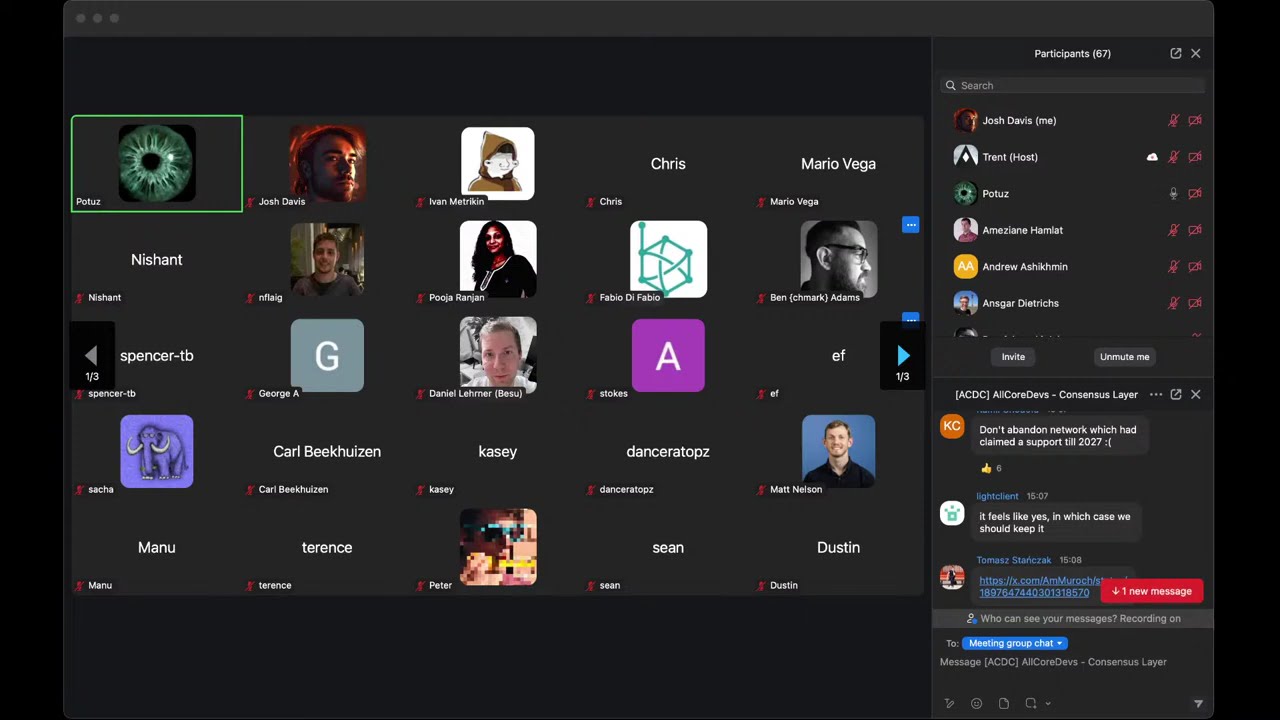Go to next gallery page with right arrow
The width and height of the screenshot is (1280, 720).
pyautogui.click(x=903, y=355)
